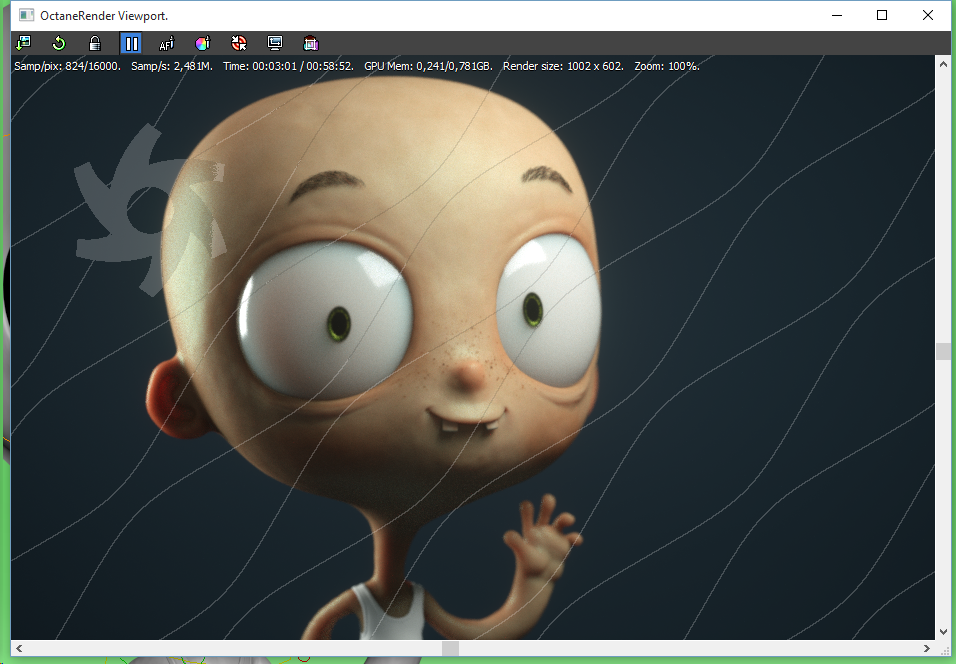Click the Zoom: 100% status text
Screen dimensions: 956x664
click(x=667, y=66)
